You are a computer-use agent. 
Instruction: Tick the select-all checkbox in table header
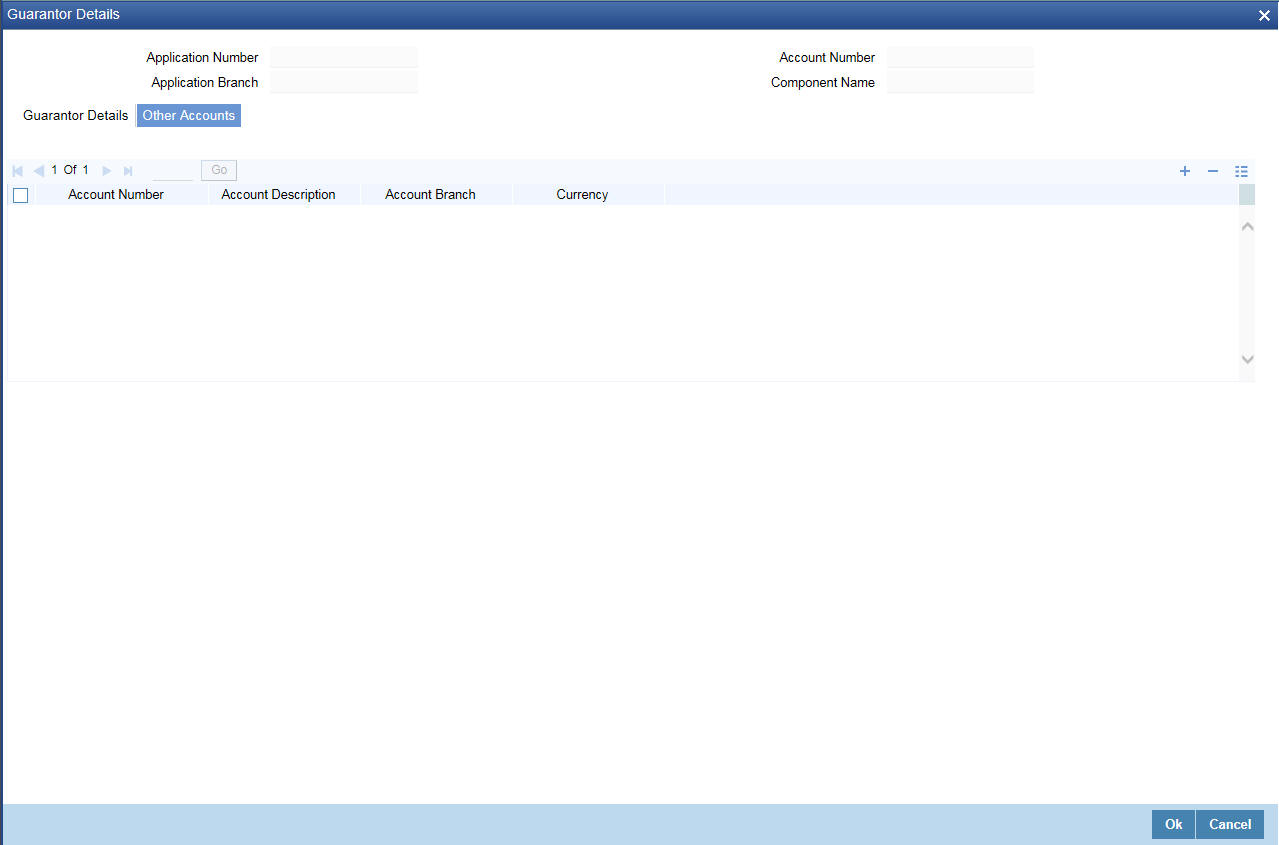coord(20,195)
